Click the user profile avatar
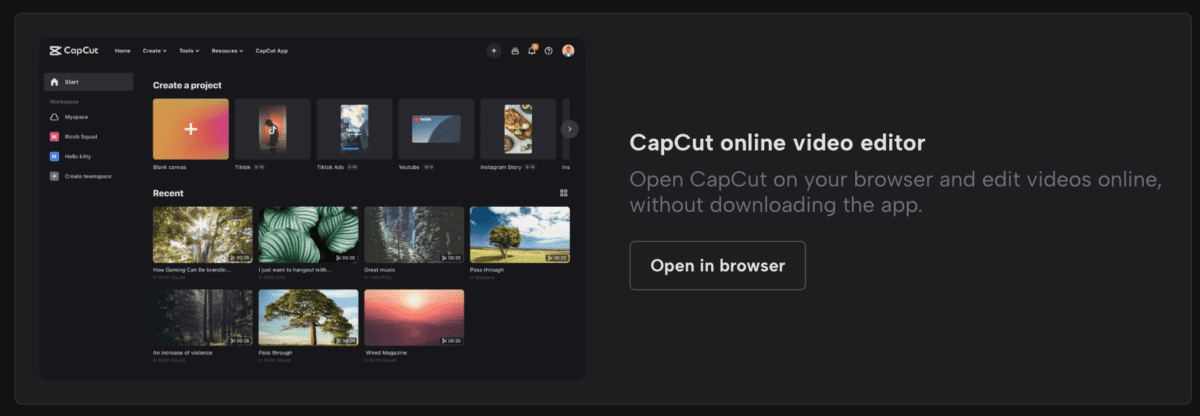1200x416 pixels. click(568, 50)
